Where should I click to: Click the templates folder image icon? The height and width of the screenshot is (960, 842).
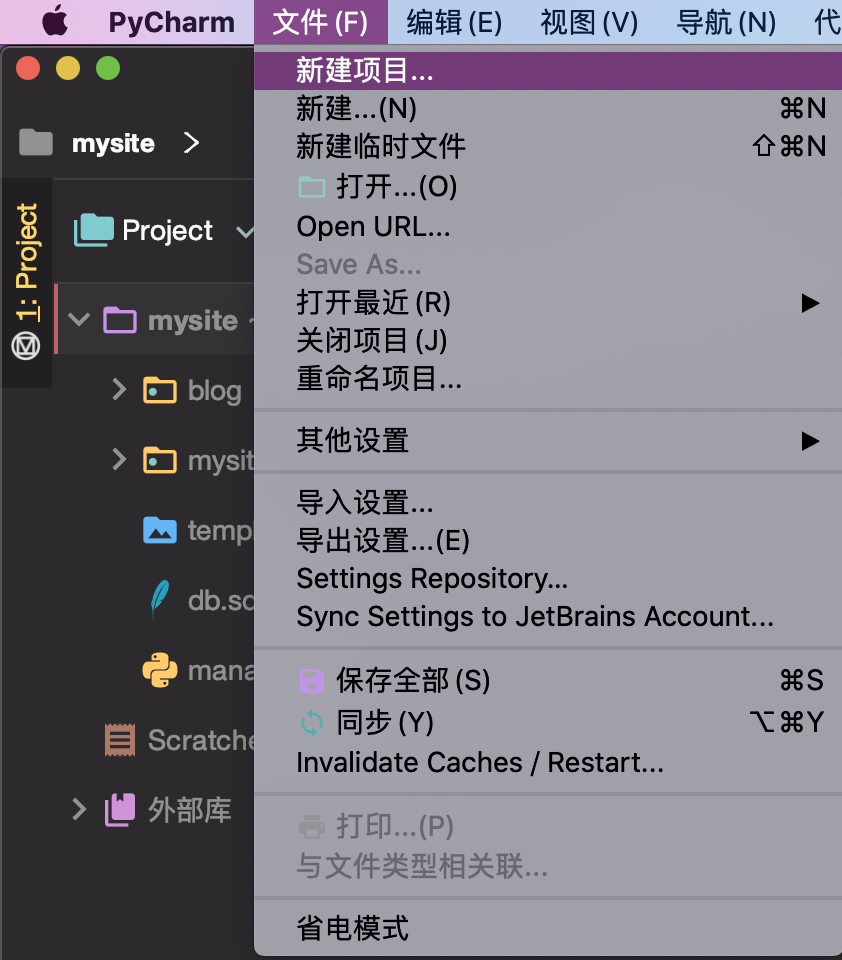pyautogui.click(x=160, y=530)
